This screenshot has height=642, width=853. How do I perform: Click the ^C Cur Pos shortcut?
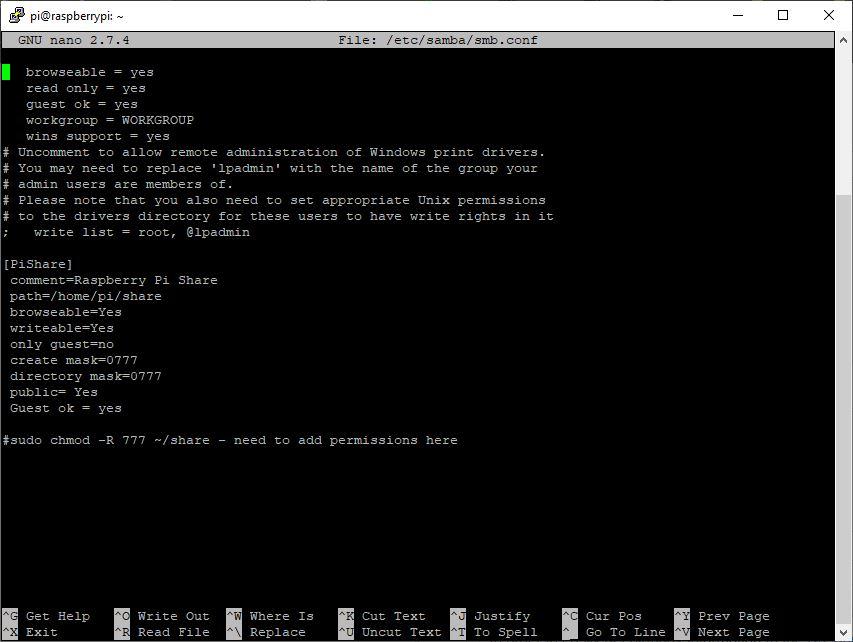coord(602,616)
